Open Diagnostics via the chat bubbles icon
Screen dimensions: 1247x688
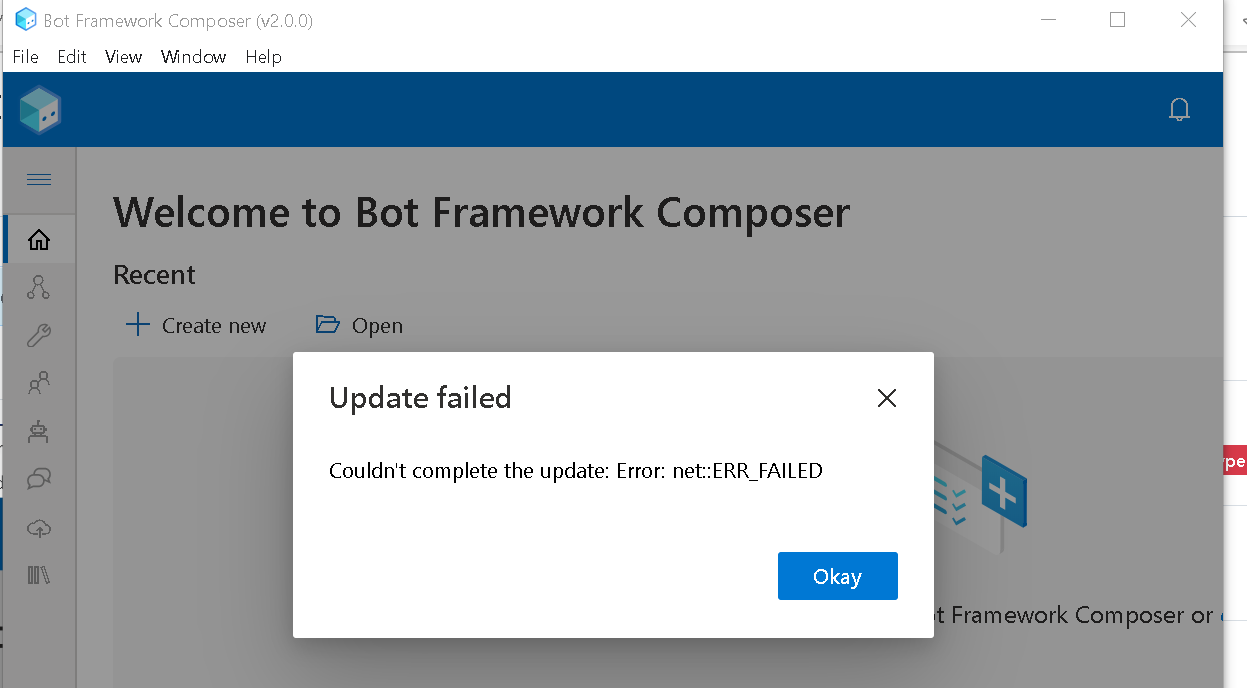pyautogui.click(x=38, y=479)
